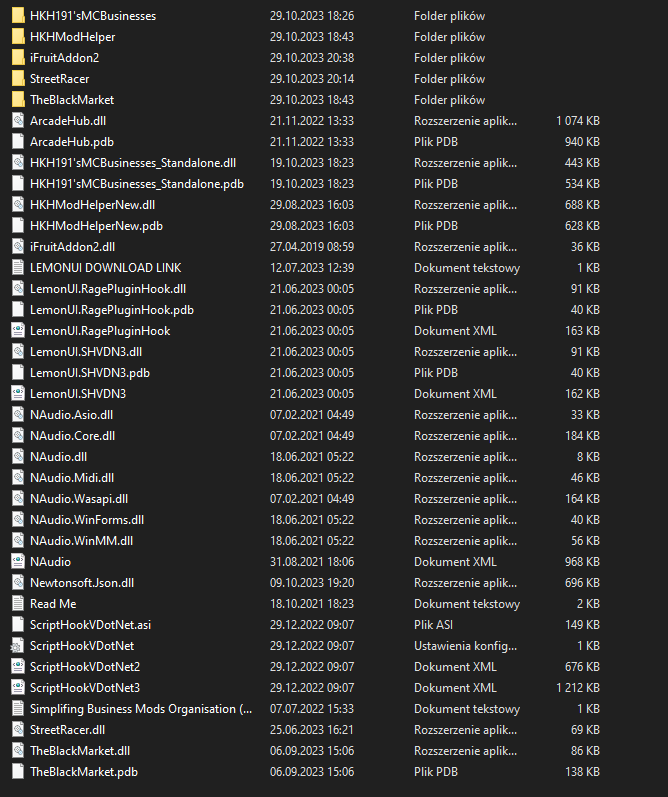This screenshot has height=797, width=668.
Task: Click the NAudio XML document icon
Action: point(18,562)
